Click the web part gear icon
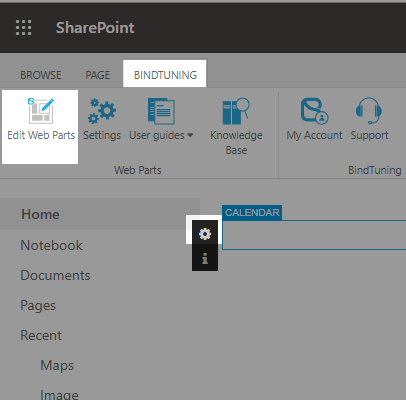Image resolution: width=406 pixels, height=400 pixels. pos(205,234)
